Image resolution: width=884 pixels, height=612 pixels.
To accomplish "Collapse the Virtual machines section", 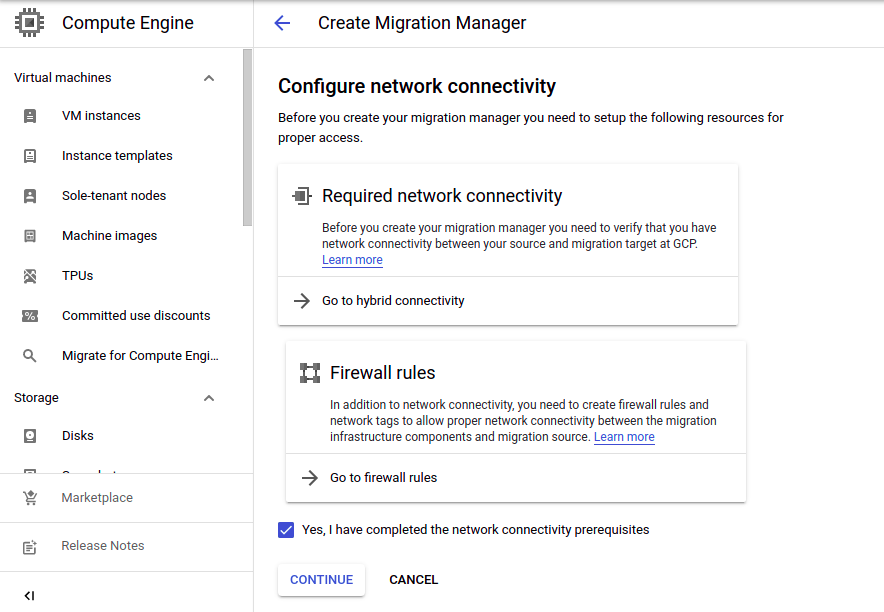I will [x=209, y=78].
